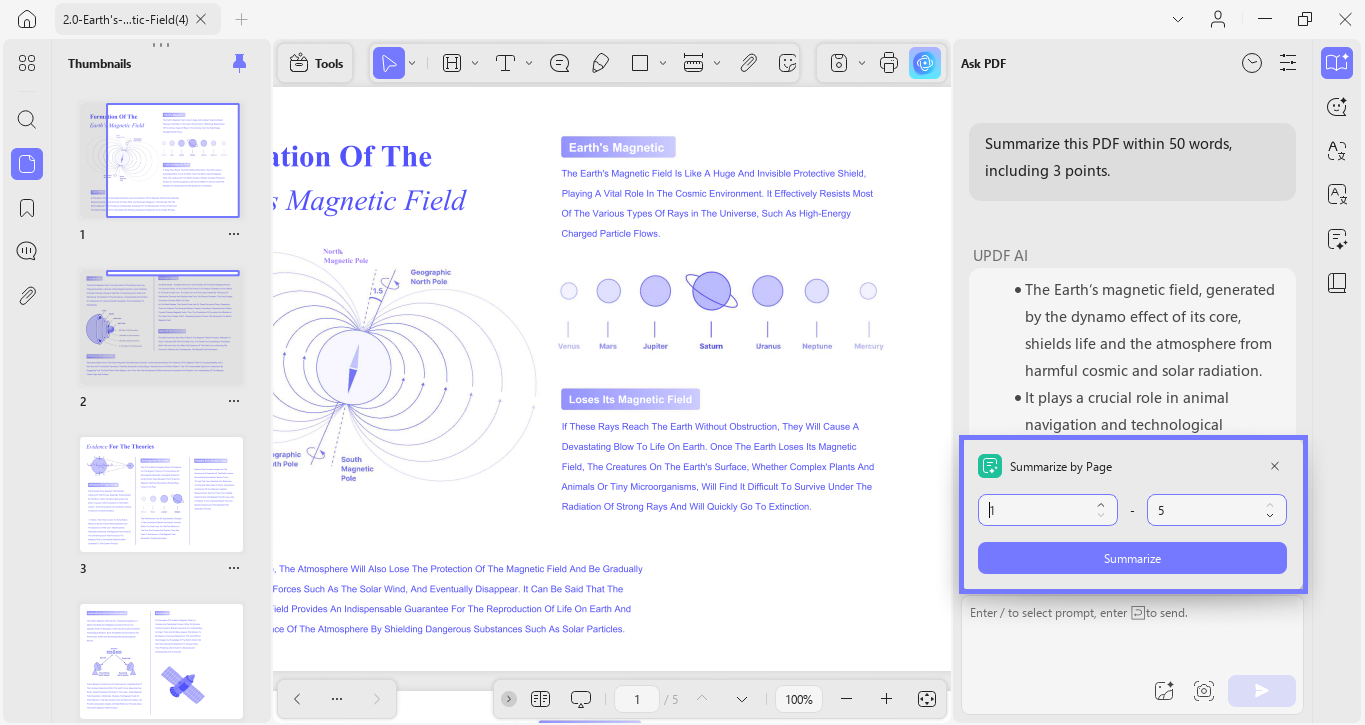
Task: Toggle the UPDF AI button in toolbar
Action: [925, 63]
